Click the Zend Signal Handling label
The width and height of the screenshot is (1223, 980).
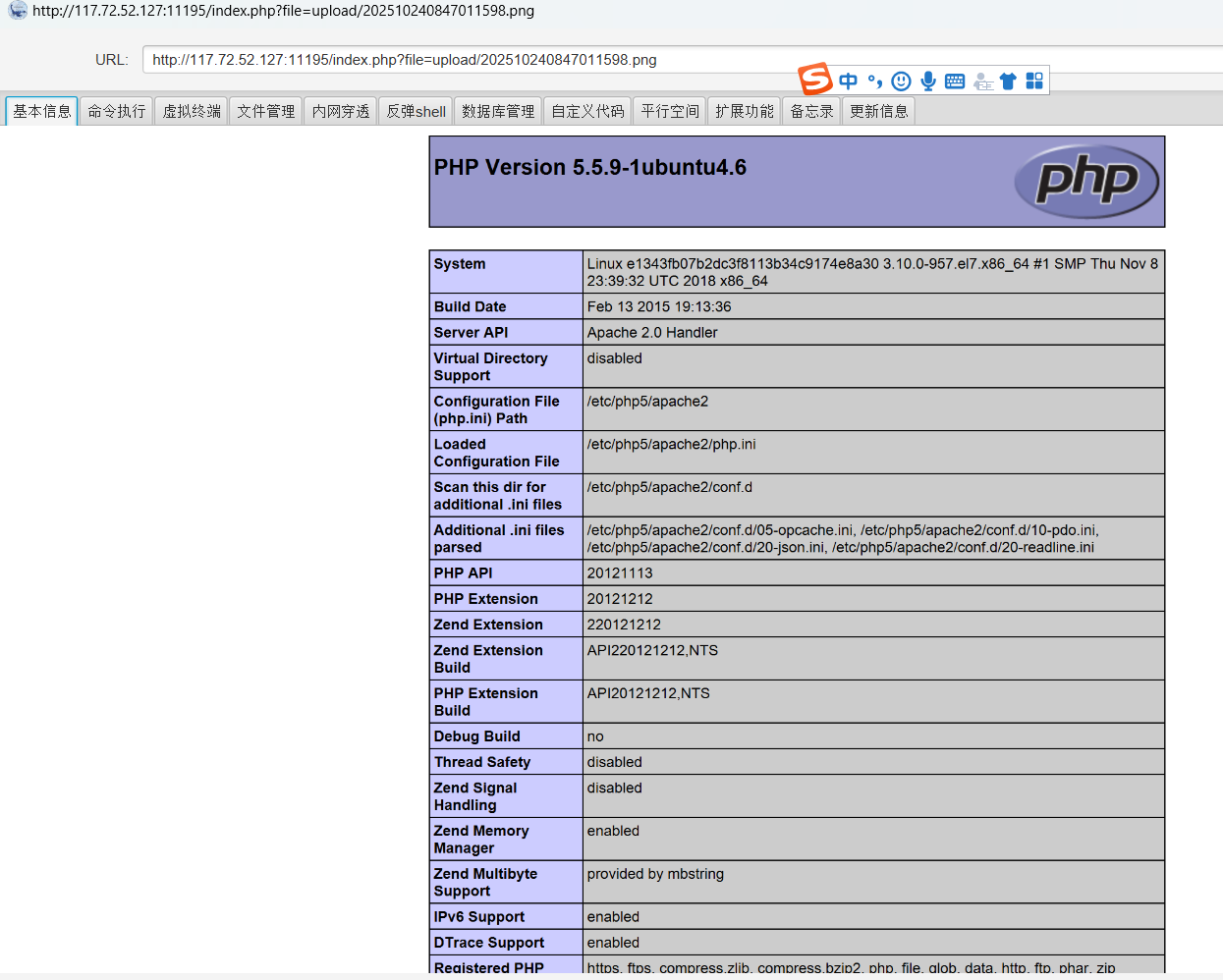tap(475, 796)
